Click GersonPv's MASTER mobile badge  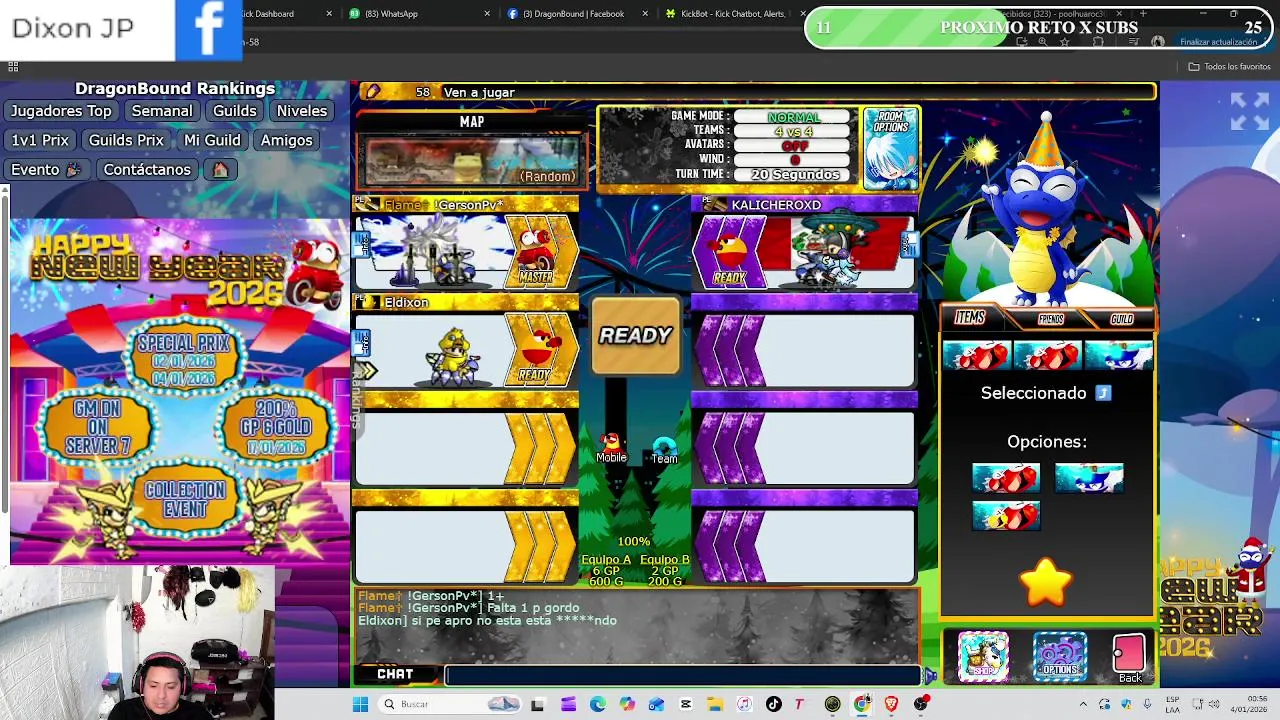pos(536,254)
